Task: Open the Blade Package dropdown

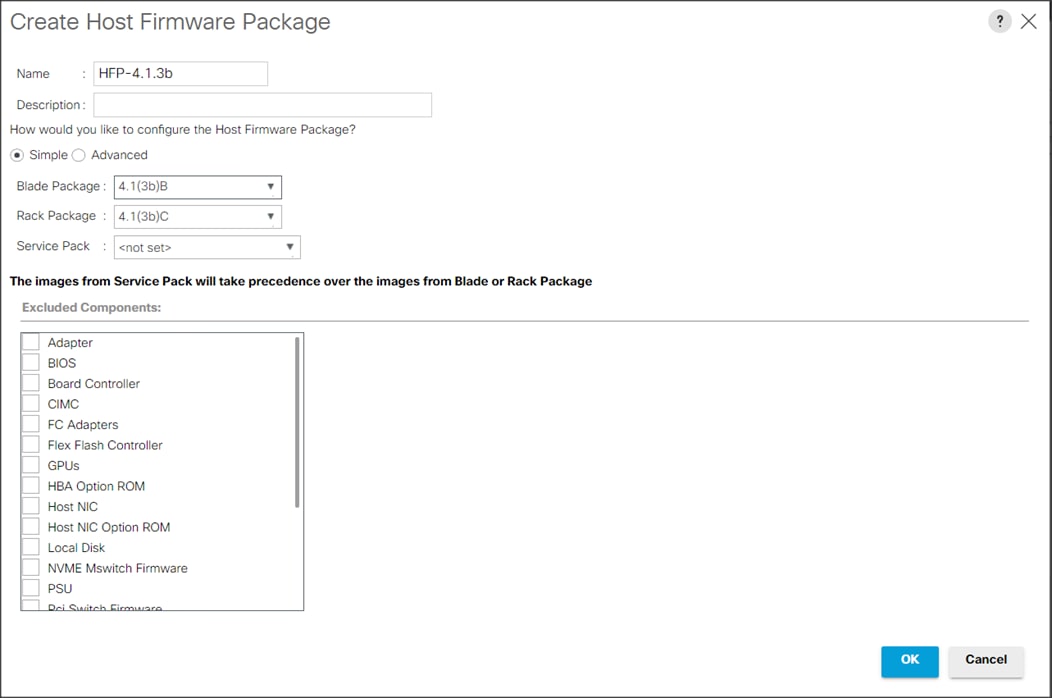Action: (269, 187)
